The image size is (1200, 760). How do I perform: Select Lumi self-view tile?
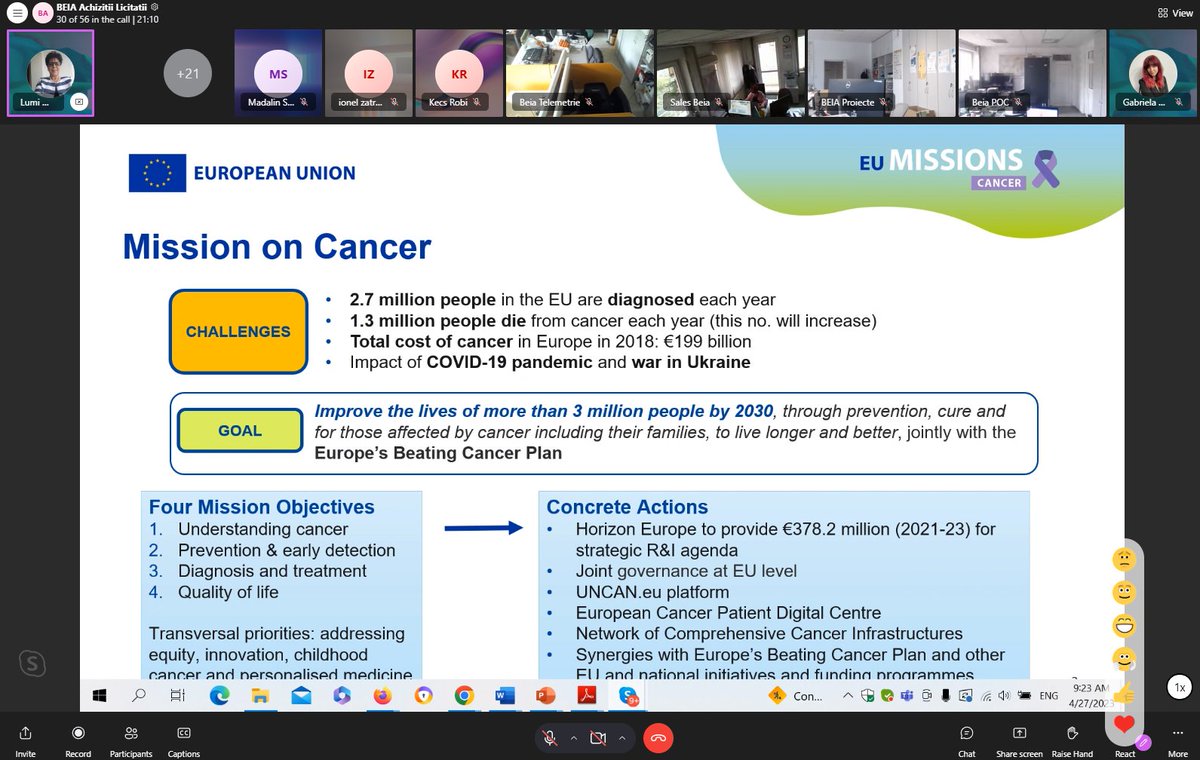(x=50, y=73)
